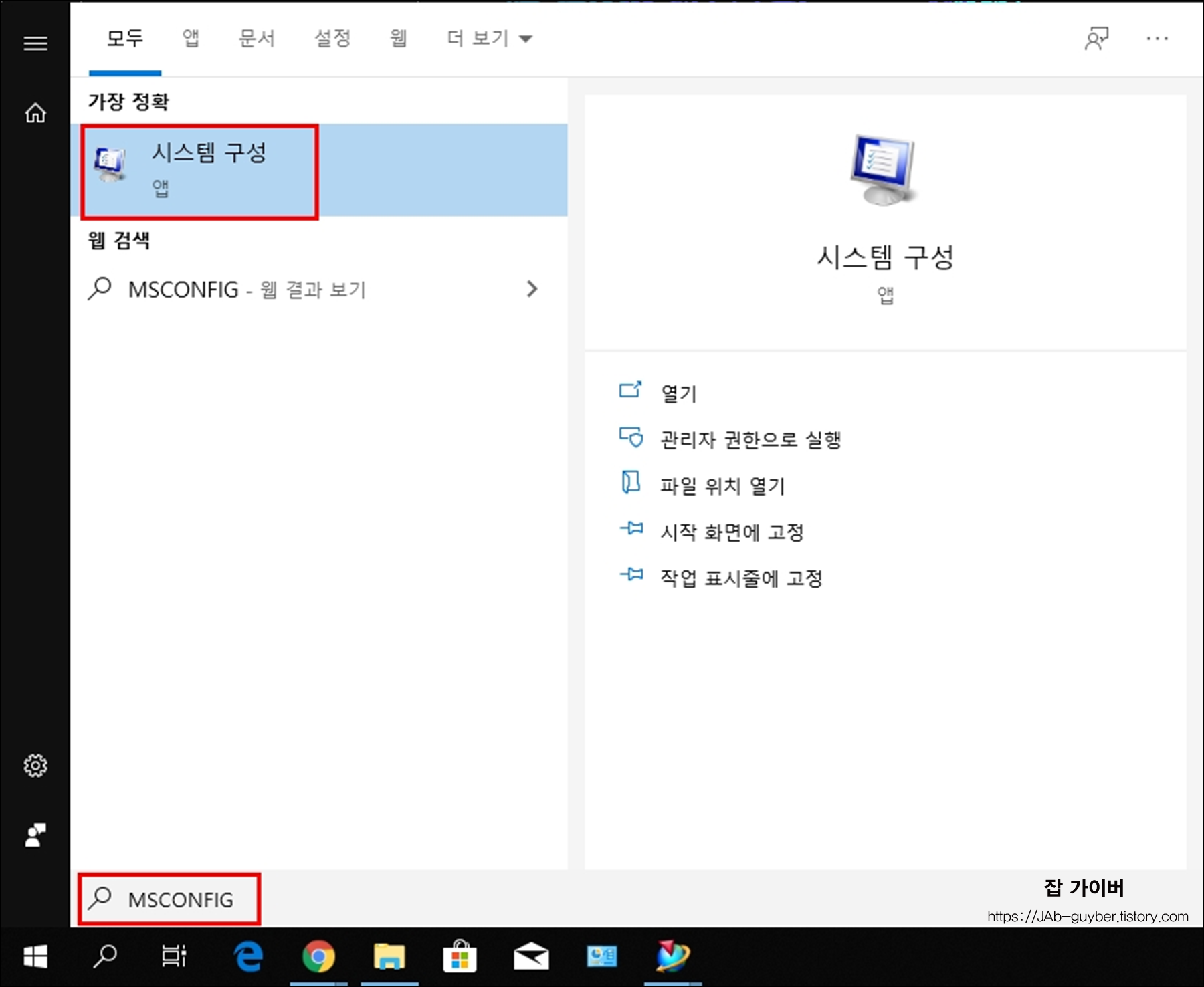Choose 작업 표시줄에 고정

(741, 578)
